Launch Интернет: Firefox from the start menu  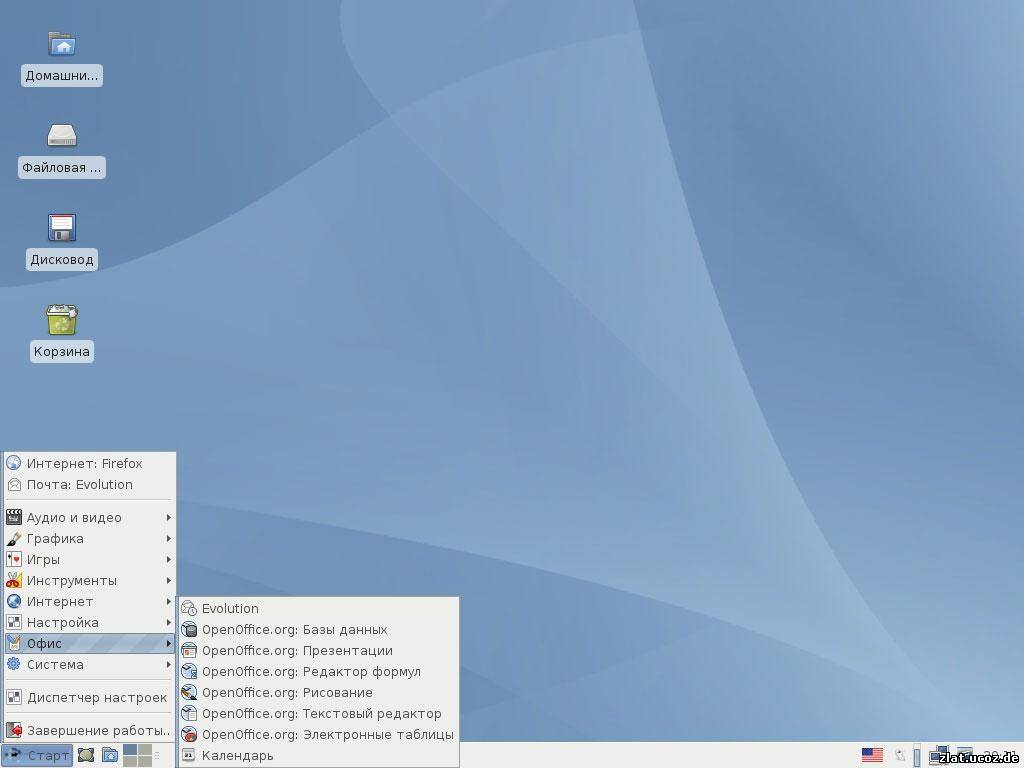click(x=89, y=464)
